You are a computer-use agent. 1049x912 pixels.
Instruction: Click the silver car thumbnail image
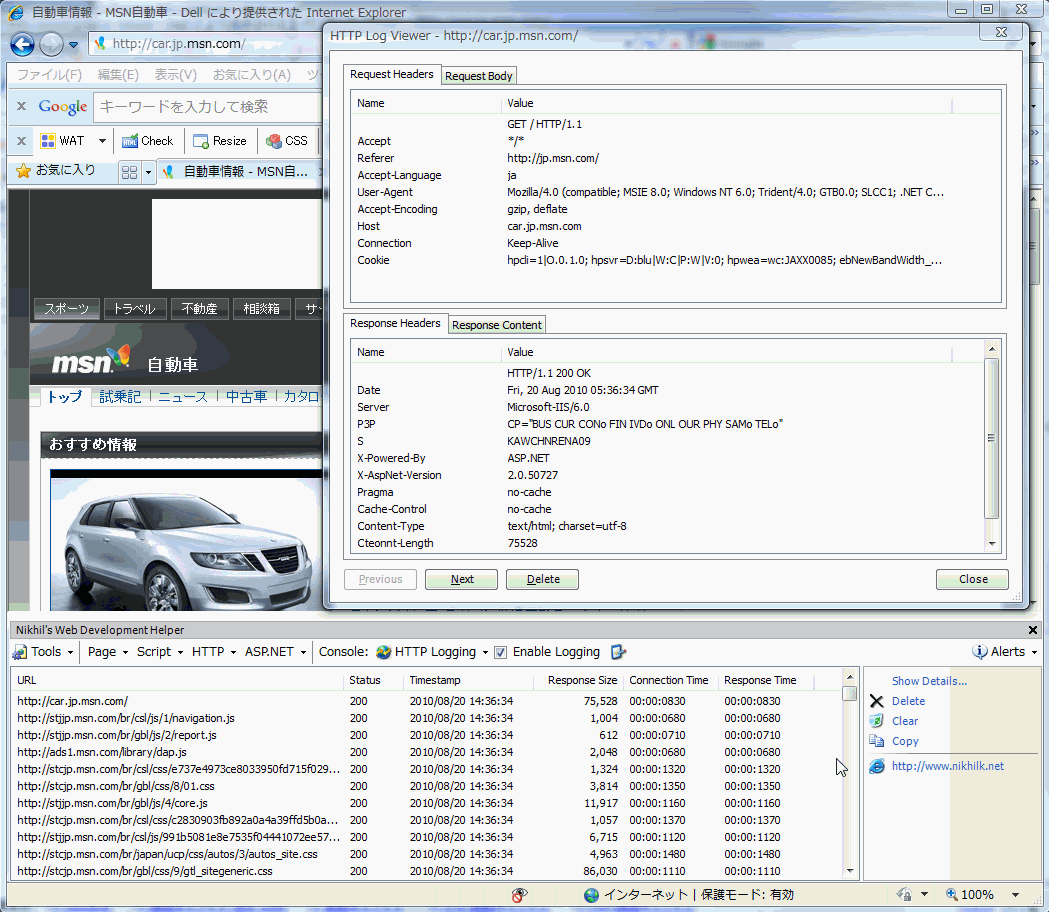[187, 543]
